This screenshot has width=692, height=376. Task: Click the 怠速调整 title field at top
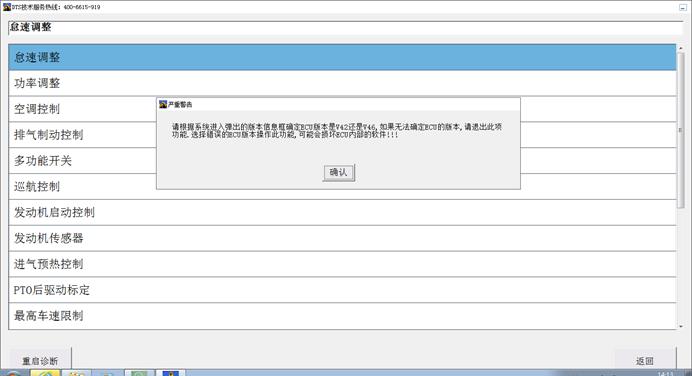[x=346, y=27]
